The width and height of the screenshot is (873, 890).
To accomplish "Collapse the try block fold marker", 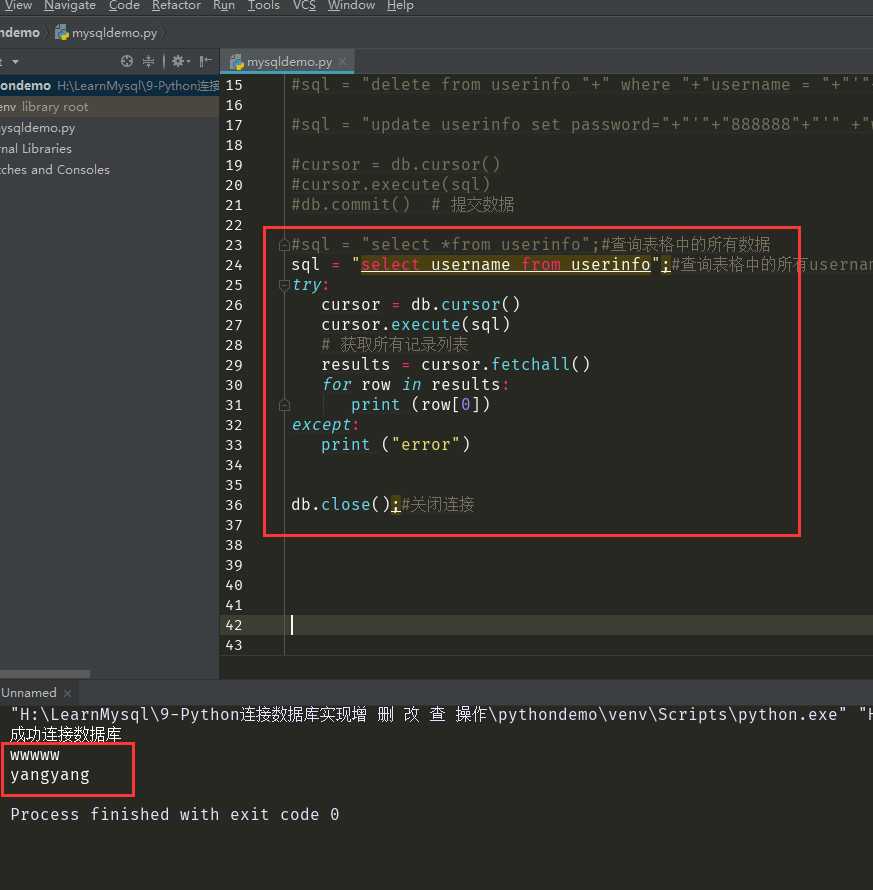I will pyautogui.click(x=284, y=285).
